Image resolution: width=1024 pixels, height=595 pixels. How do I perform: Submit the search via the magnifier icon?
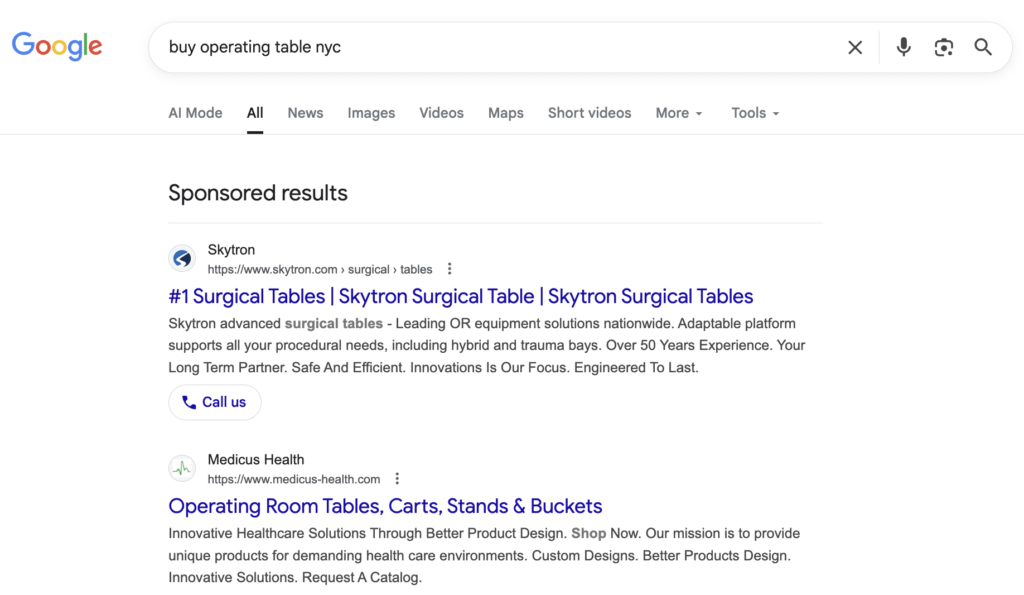[982, 47]
